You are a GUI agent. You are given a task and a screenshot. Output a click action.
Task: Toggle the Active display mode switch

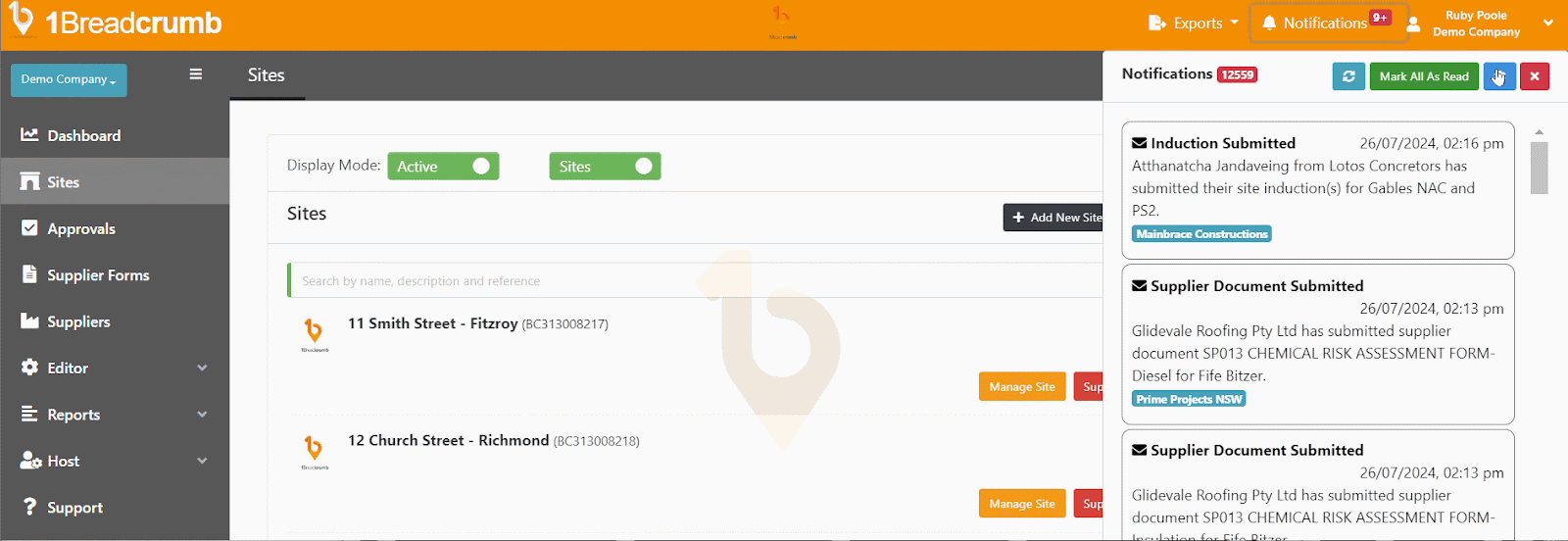pos(443,167)
